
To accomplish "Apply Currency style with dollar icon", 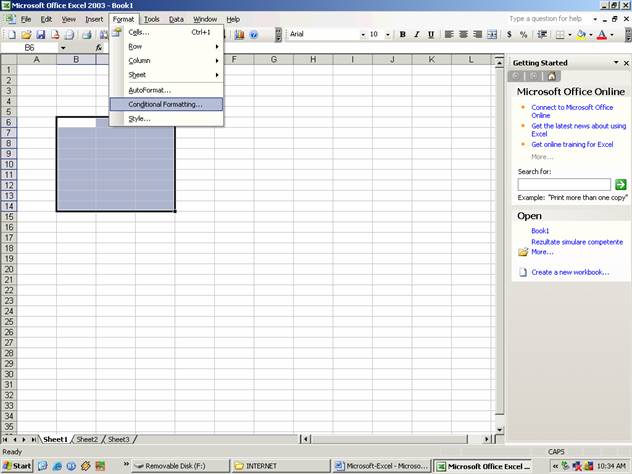I will click(x=509, y=34).
